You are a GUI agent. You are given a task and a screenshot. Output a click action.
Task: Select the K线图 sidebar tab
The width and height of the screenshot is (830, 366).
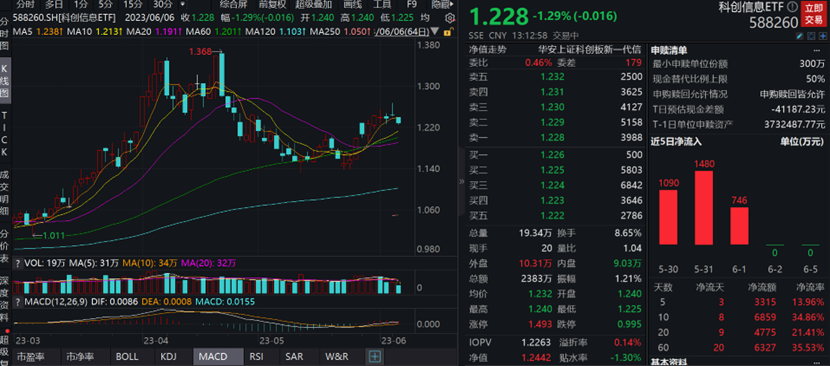[x=4, y=80]
